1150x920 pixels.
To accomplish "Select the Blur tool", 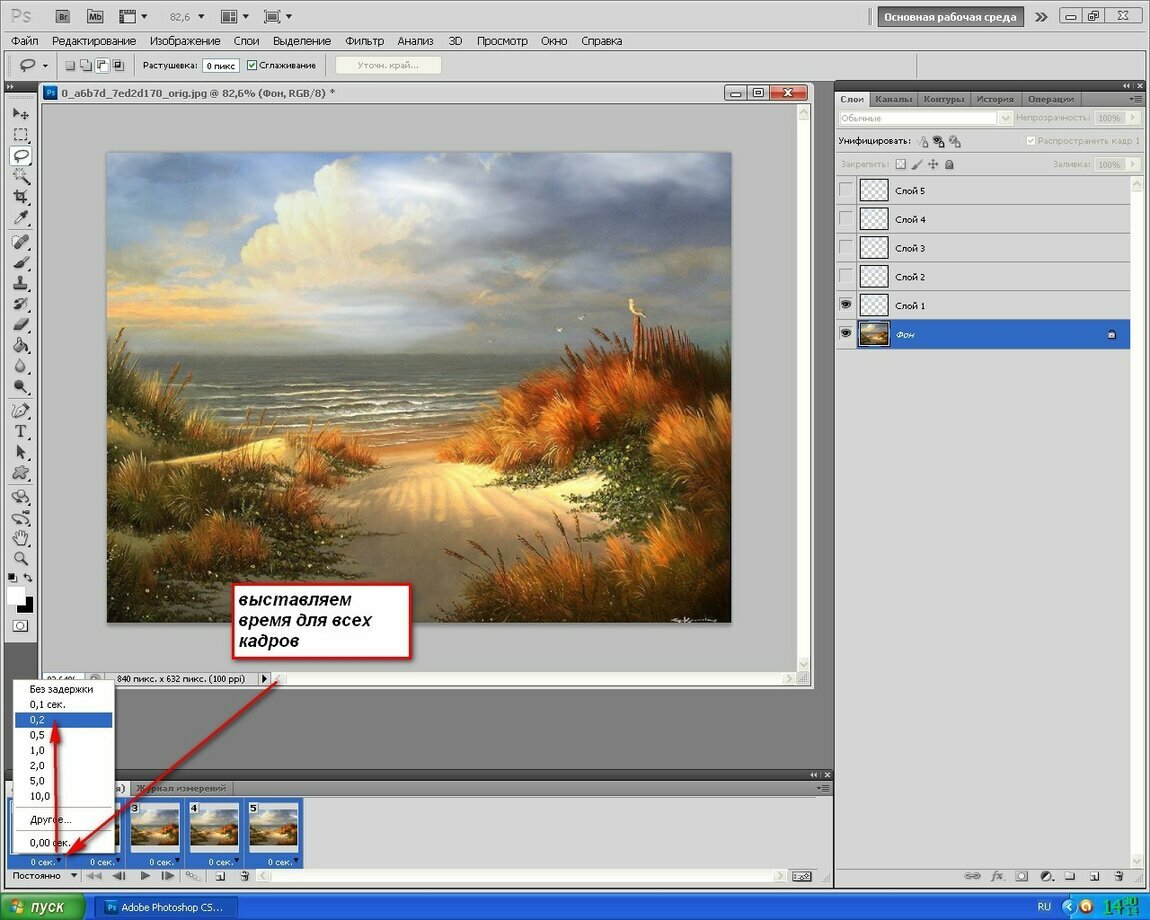I will coord(21,366).
